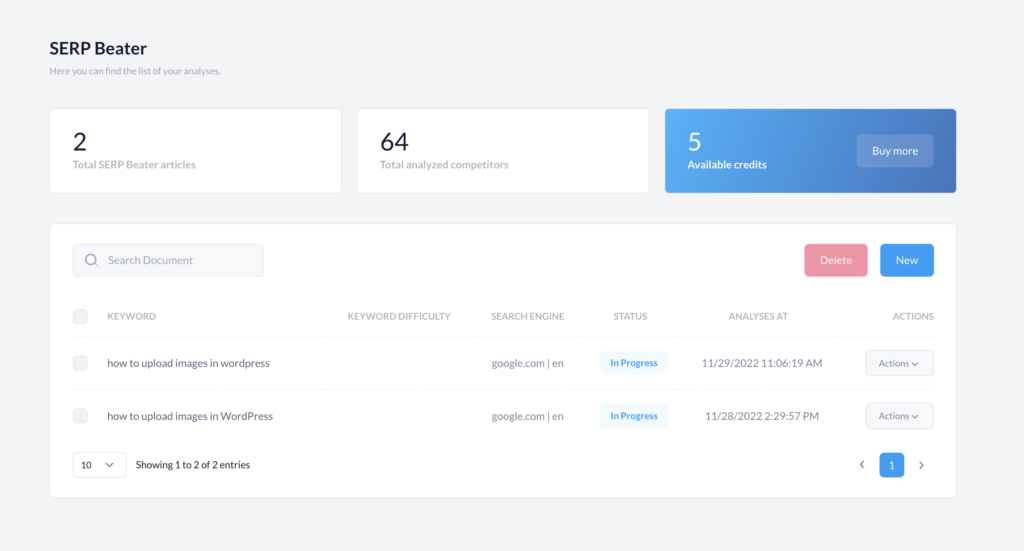Tick the select-all checkbox in header
This screenshot has height=551, width=1024.
coord(80,316)
